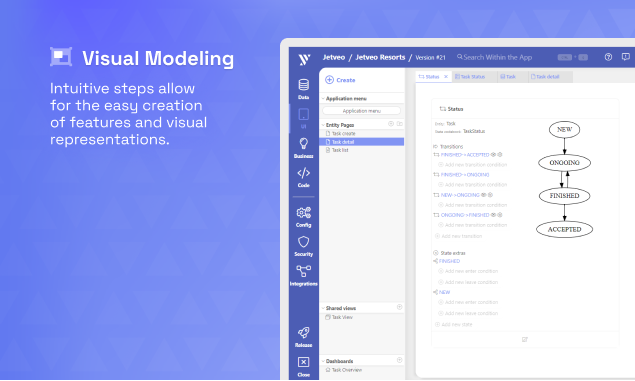635x381 pixels.
Task: Click the Jetveo logo in the header
Action: point(304,59)
